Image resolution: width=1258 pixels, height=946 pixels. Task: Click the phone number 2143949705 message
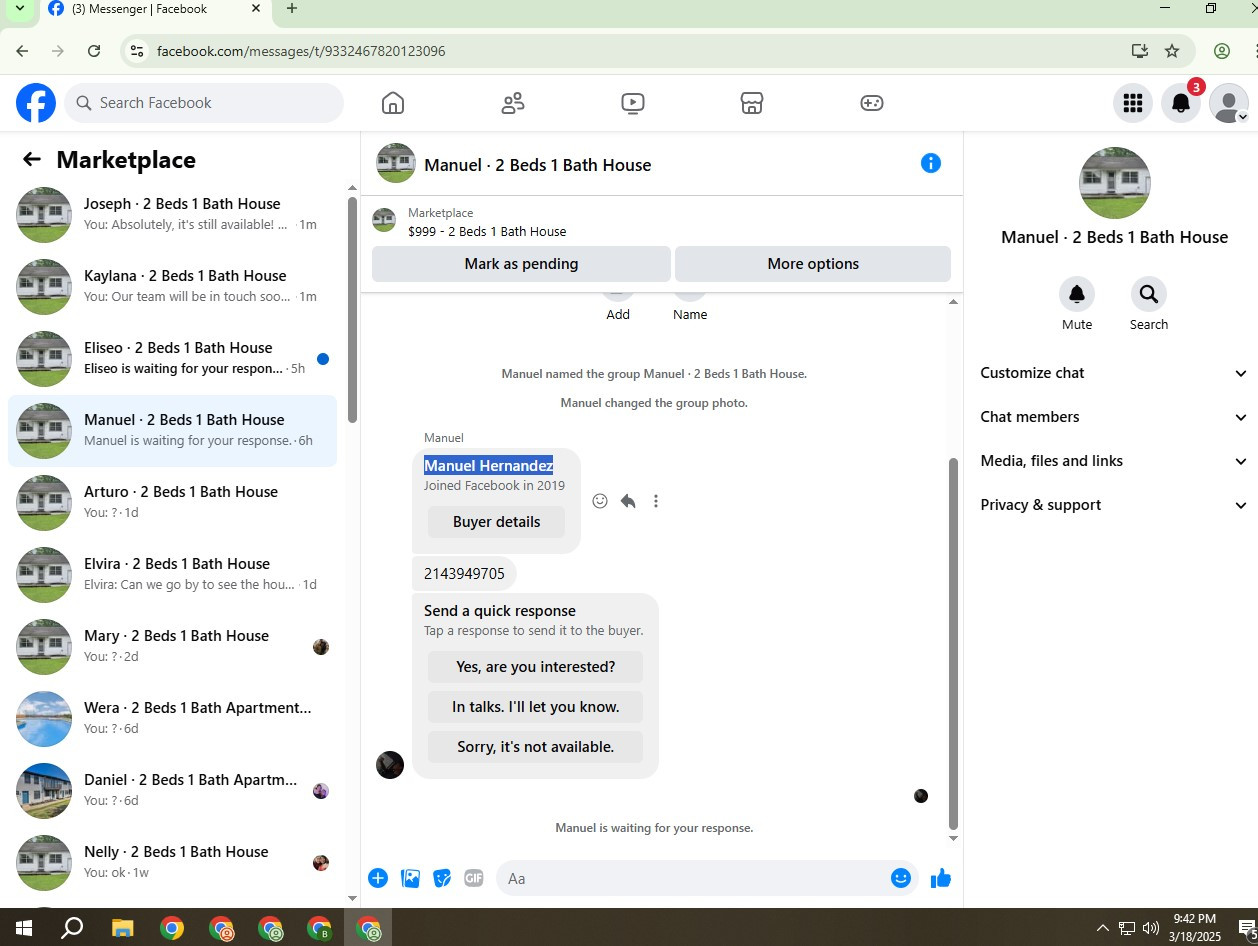(x=464, y=574)
